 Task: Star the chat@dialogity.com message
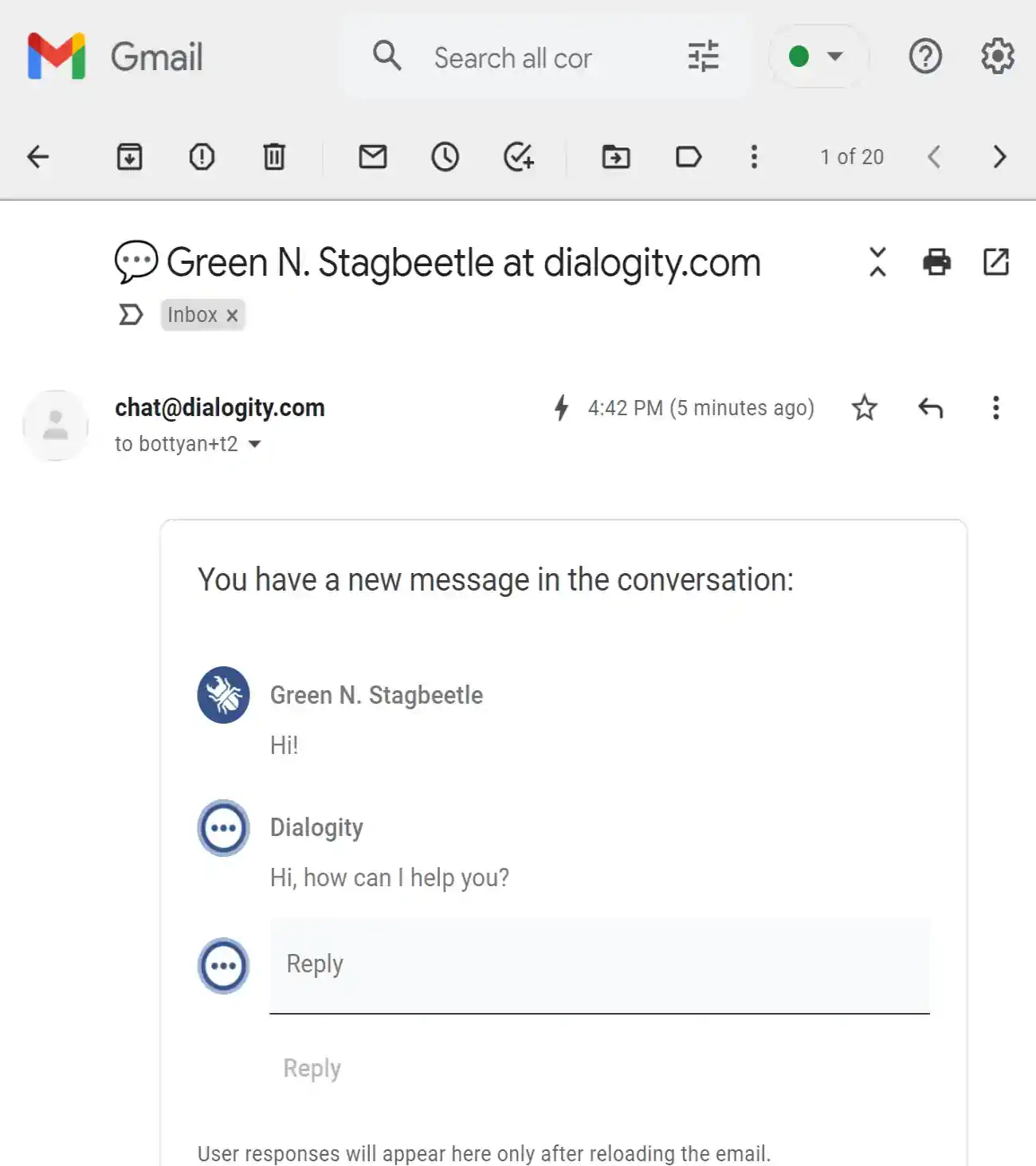864,408
